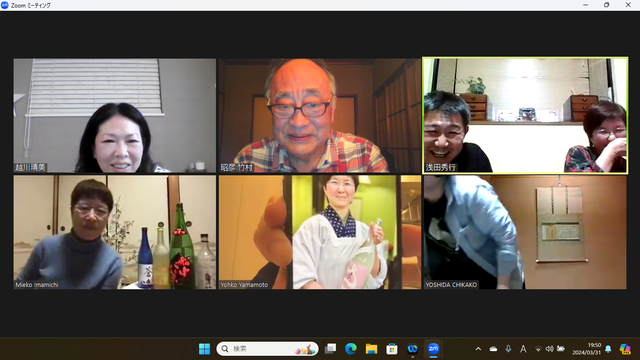The width and height of the screenshot is (640, 360).
Task: Open volume speaker tray icon
Action: tap(549, 349)
